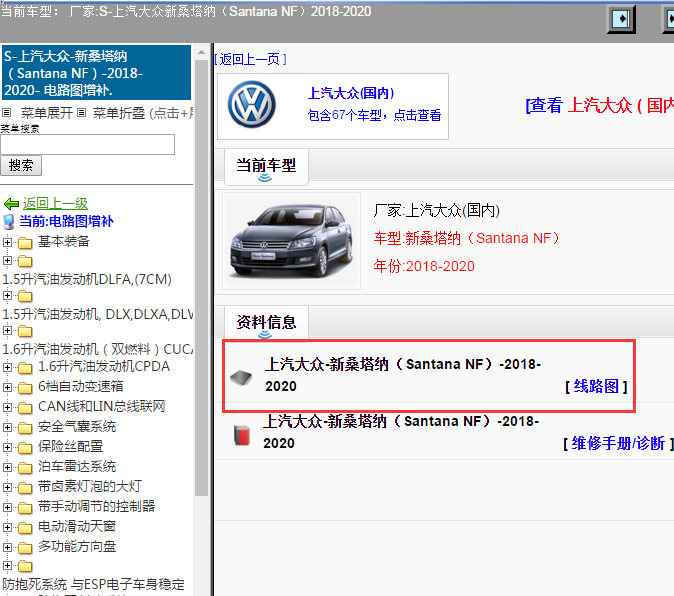
Task: Click 包含67个车型，点击查看 link
Action: pos(374,115)
